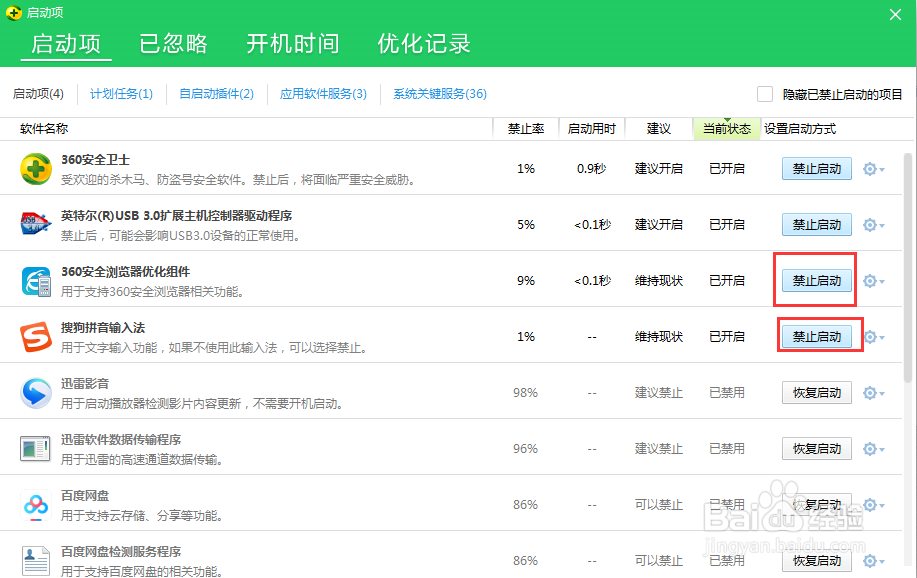Click the 迅雷软件数据传输程序 icon
This screenshot has height=578, width=917.
click(36, 449)
